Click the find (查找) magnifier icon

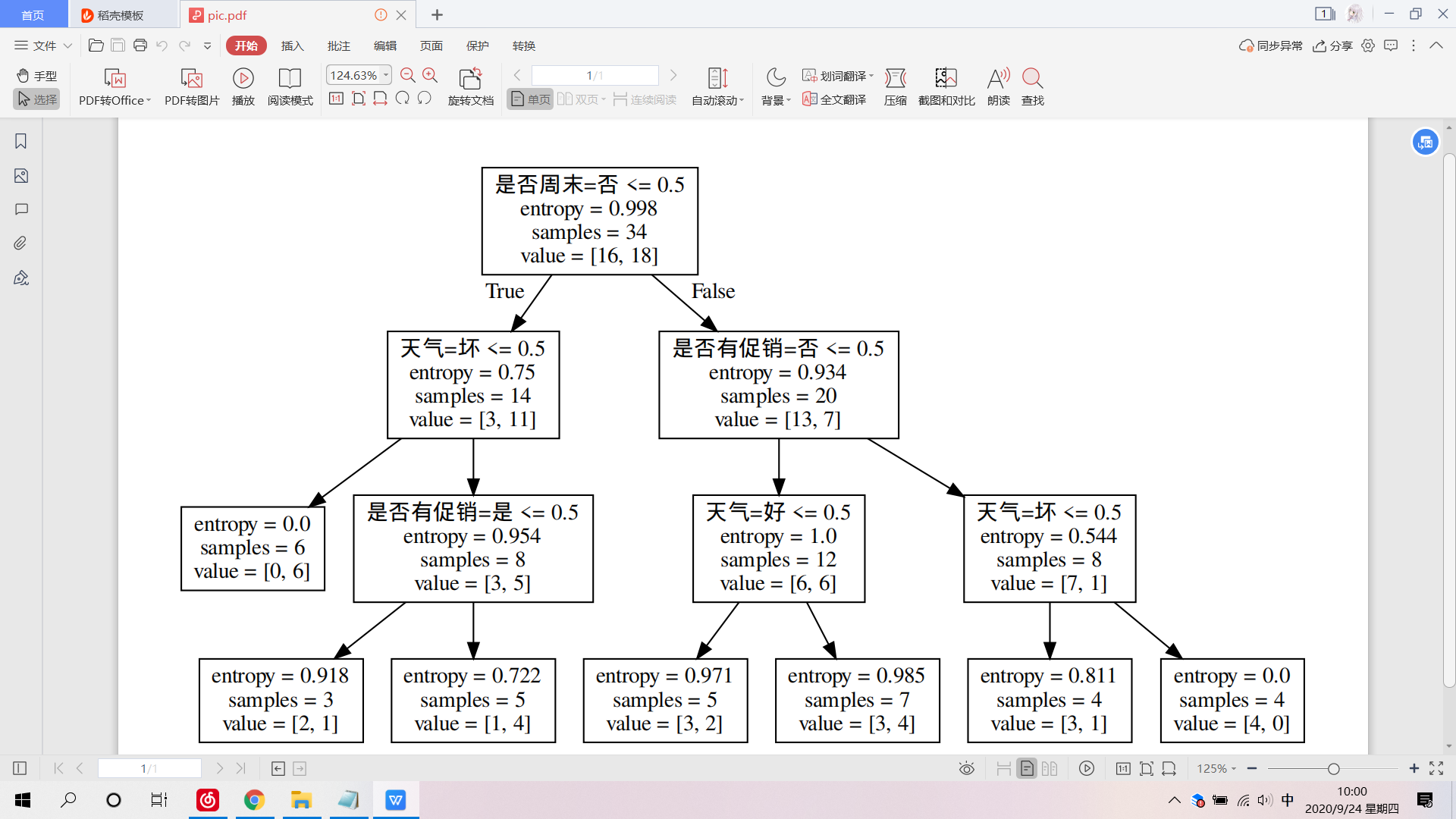(1032, 78)
